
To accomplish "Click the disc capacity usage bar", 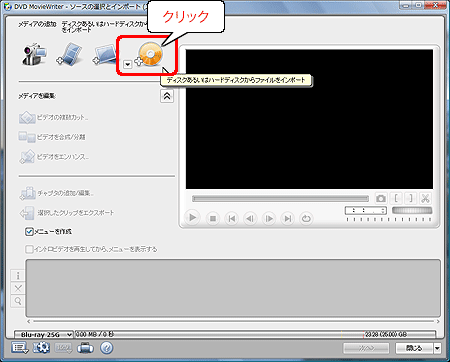I will tap(255, 334).
